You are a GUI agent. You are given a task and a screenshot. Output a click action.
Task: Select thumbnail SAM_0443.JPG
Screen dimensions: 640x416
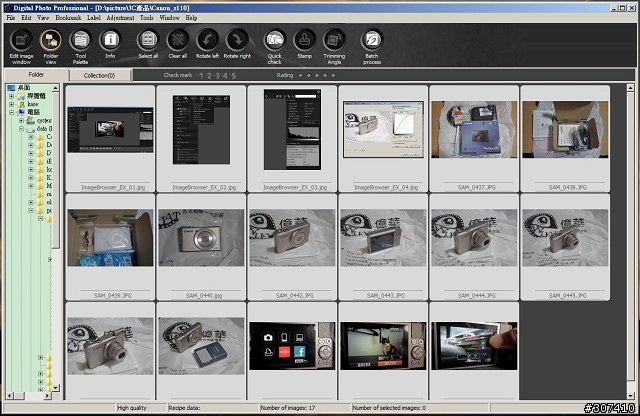click(383, 247)
